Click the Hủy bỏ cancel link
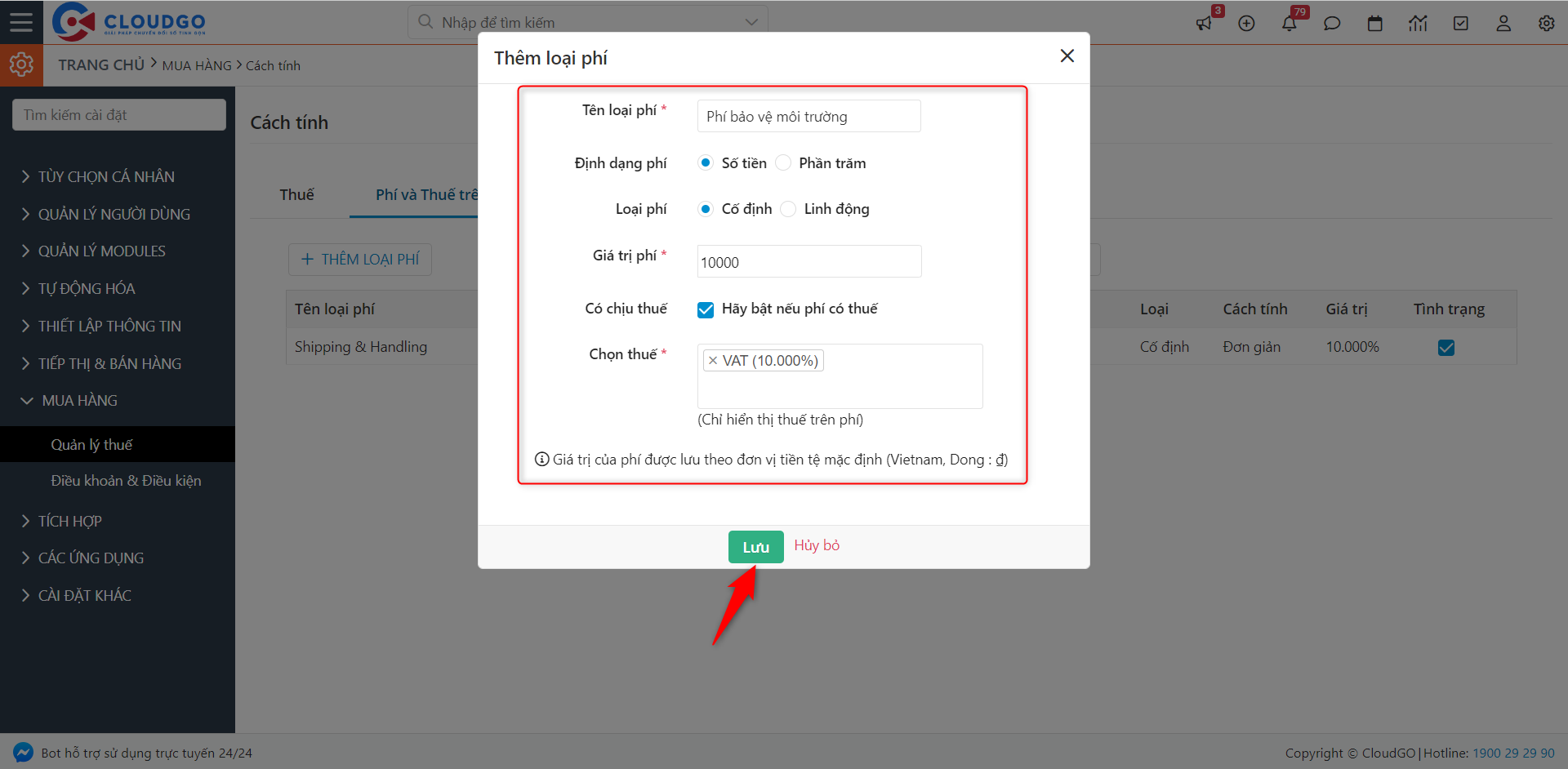The width and height of the screenshot is (1568, 769). tap(817, 545)
